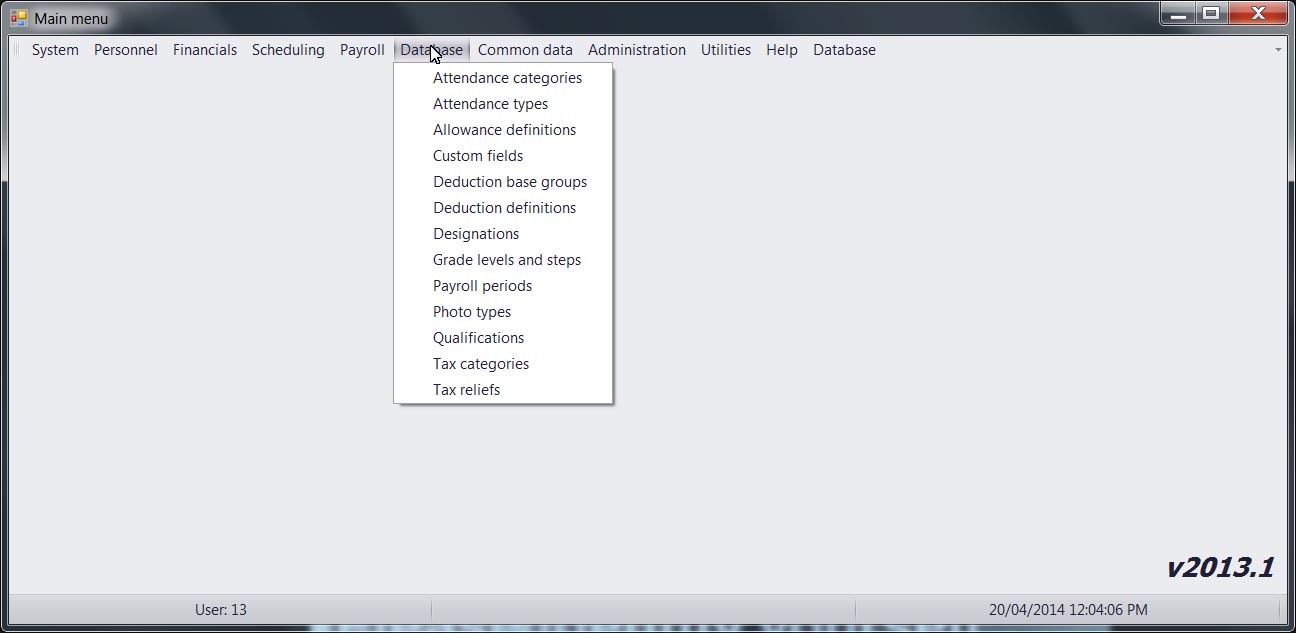Open the Payroll menu
Image resolution: width=1296 pixels, height=633 pixels.
click(362, 50)
